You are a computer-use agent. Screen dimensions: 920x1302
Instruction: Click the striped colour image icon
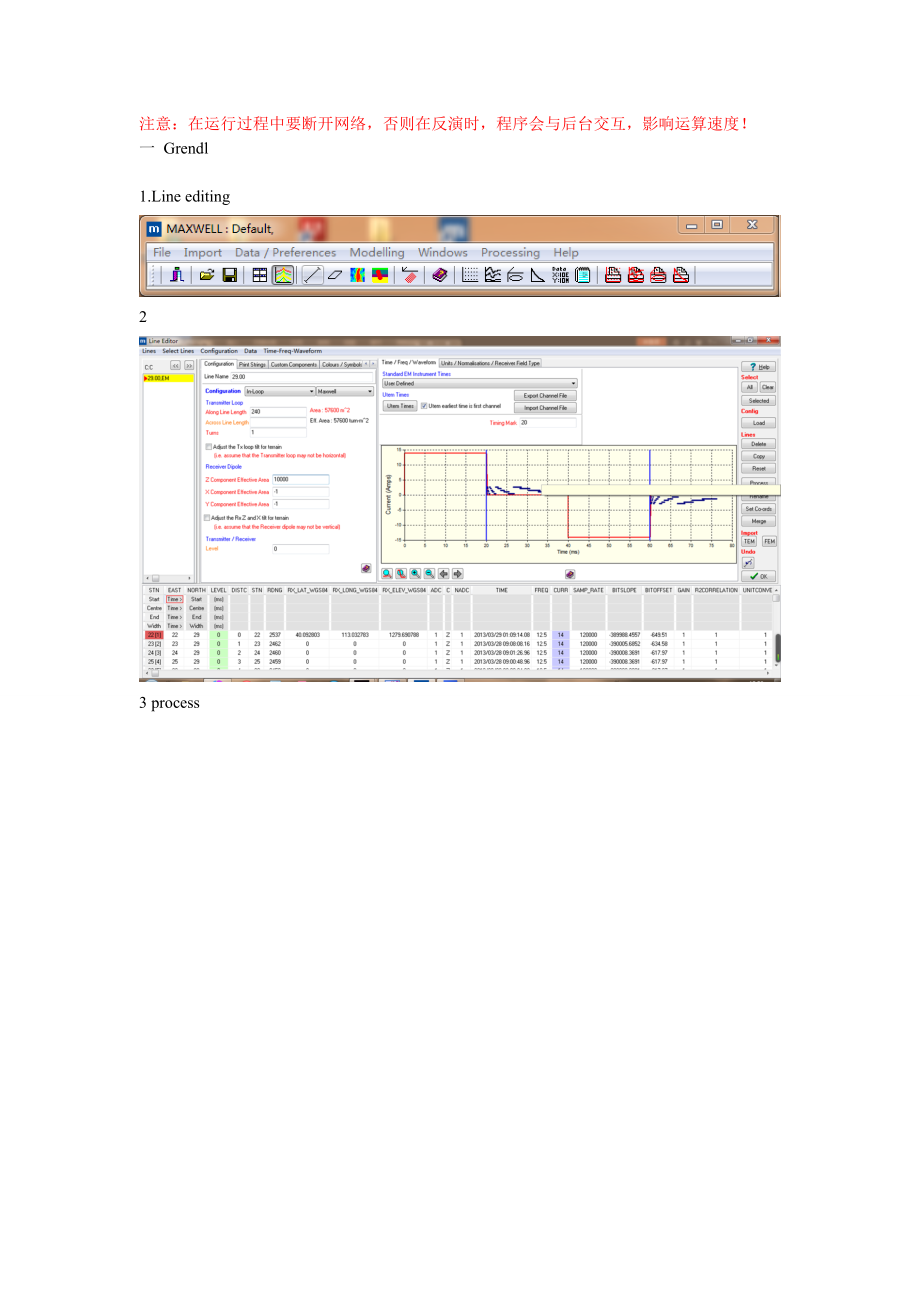357,275
